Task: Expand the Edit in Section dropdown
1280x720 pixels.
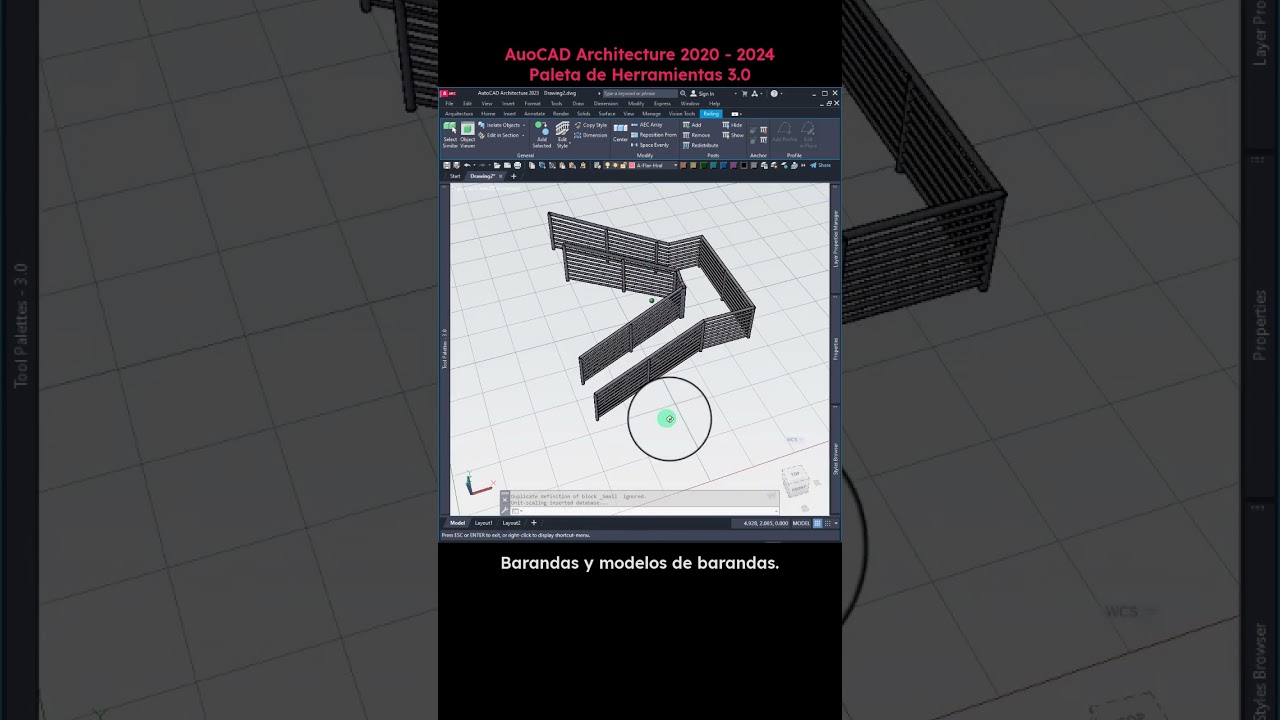Action: (523, 135)
